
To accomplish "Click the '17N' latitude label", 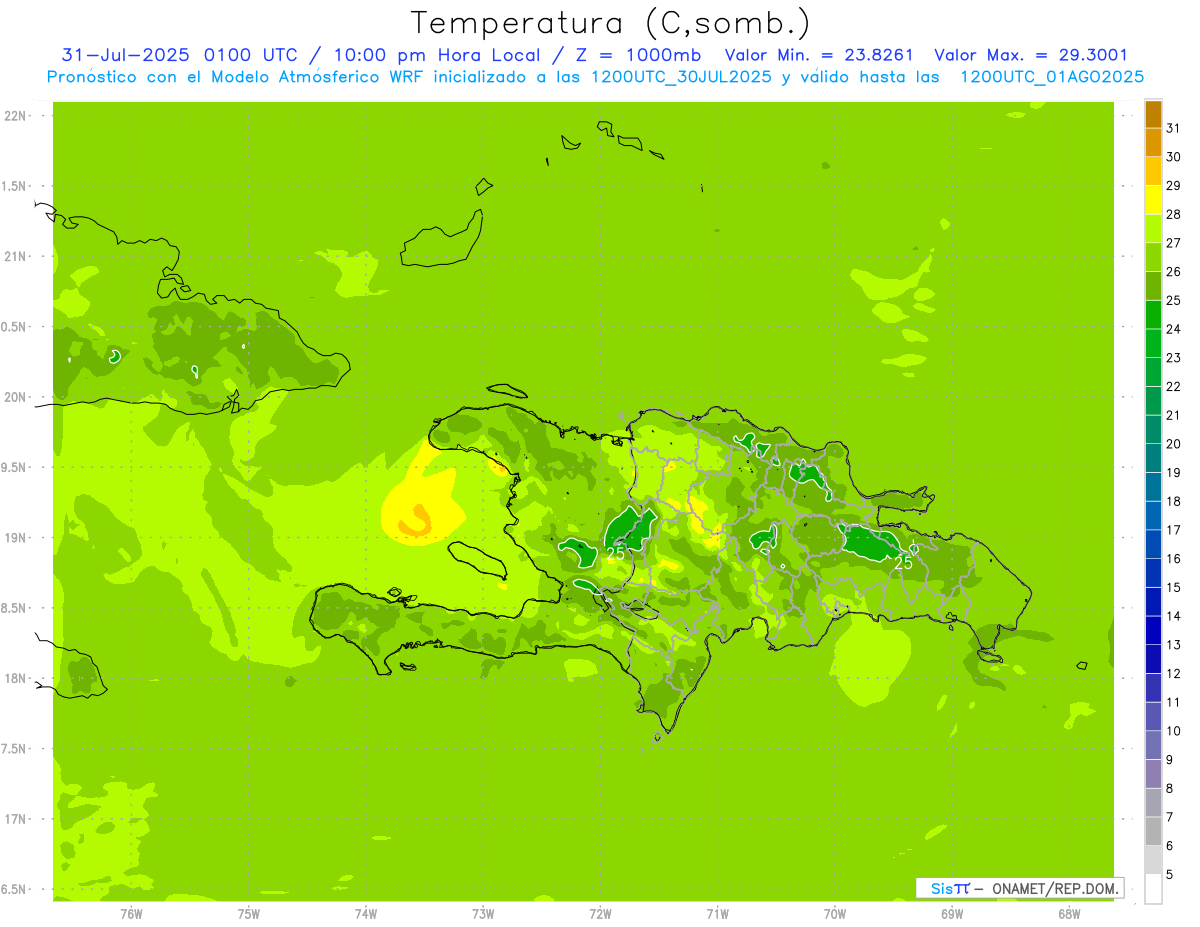I will pos(14,819).
